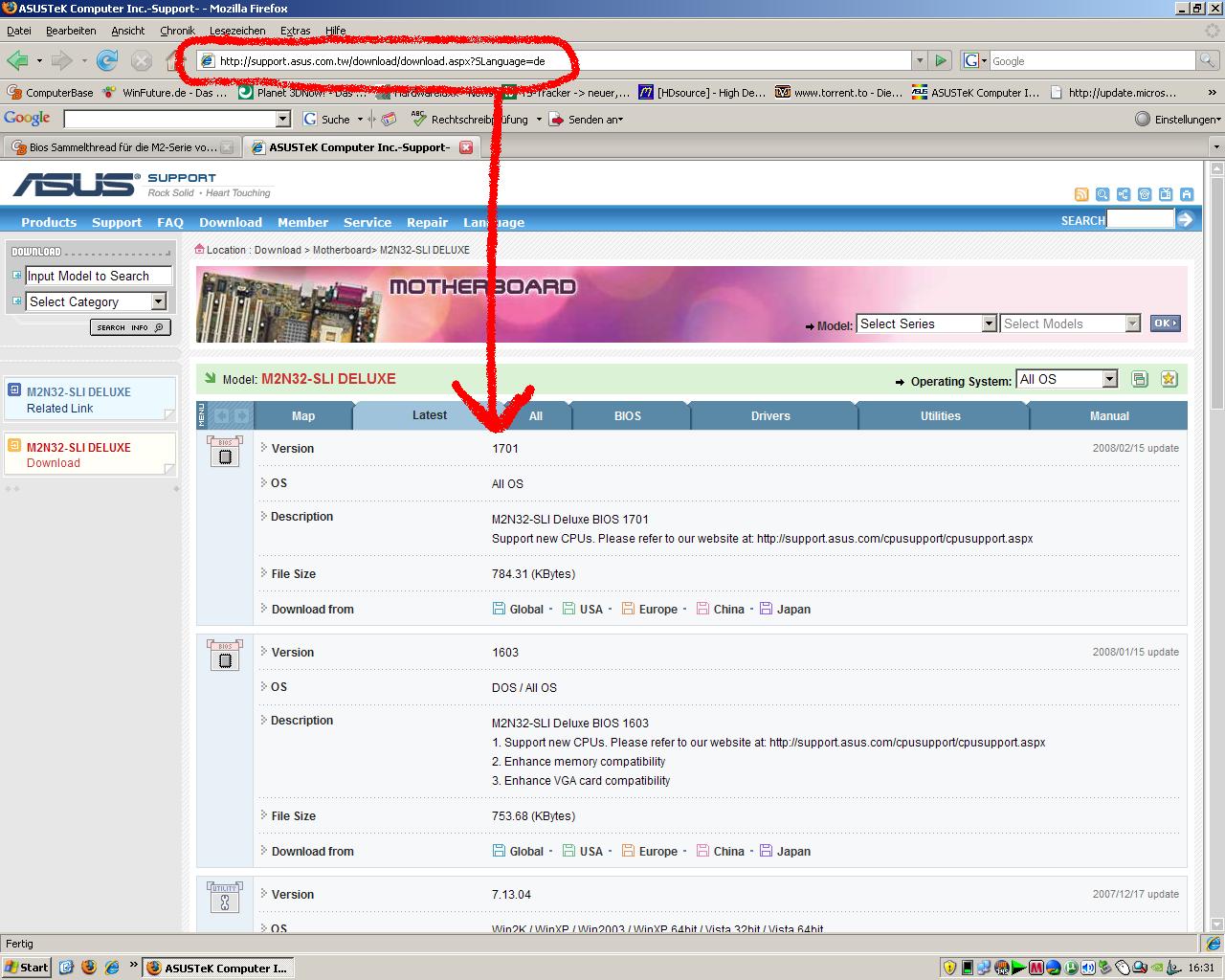Download BIOS 1701 from Global server
This screenshot has width=1225, height=980.
point(519,609)
